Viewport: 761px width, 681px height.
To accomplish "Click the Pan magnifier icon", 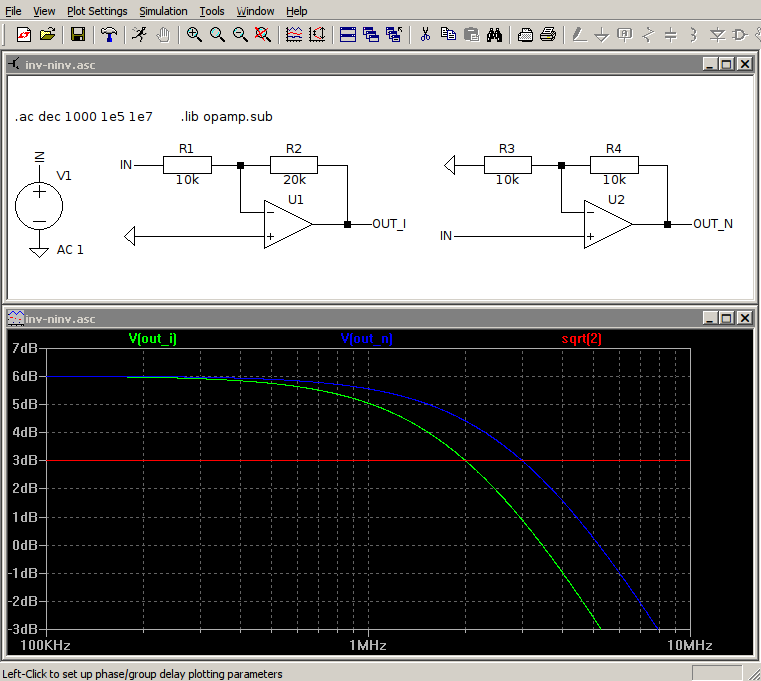I will pos(217,34).
